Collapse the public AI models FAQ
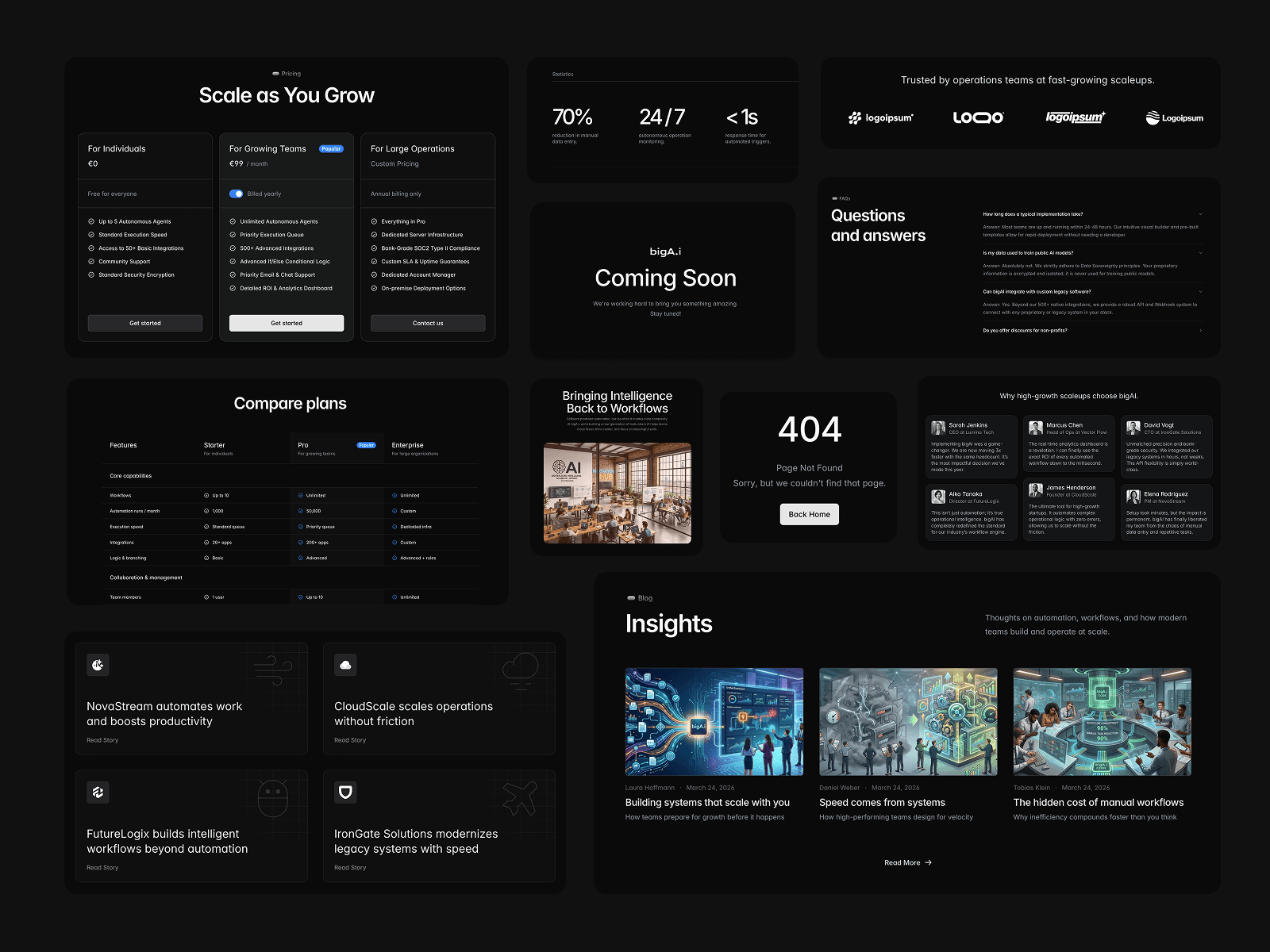Image resolution: width=1270 pixels, height=952 pixels. (x=1093, y=253)
